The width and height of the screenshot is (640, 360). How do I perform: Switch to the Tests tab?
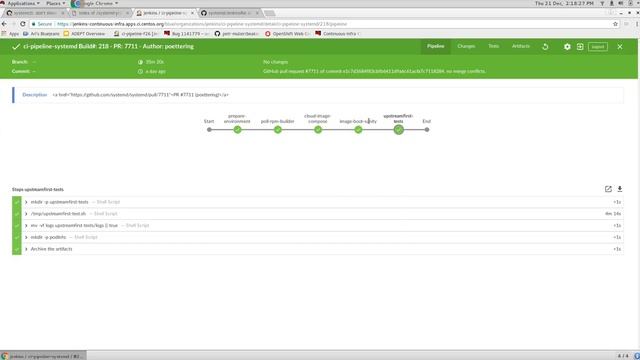pos(493,47)
